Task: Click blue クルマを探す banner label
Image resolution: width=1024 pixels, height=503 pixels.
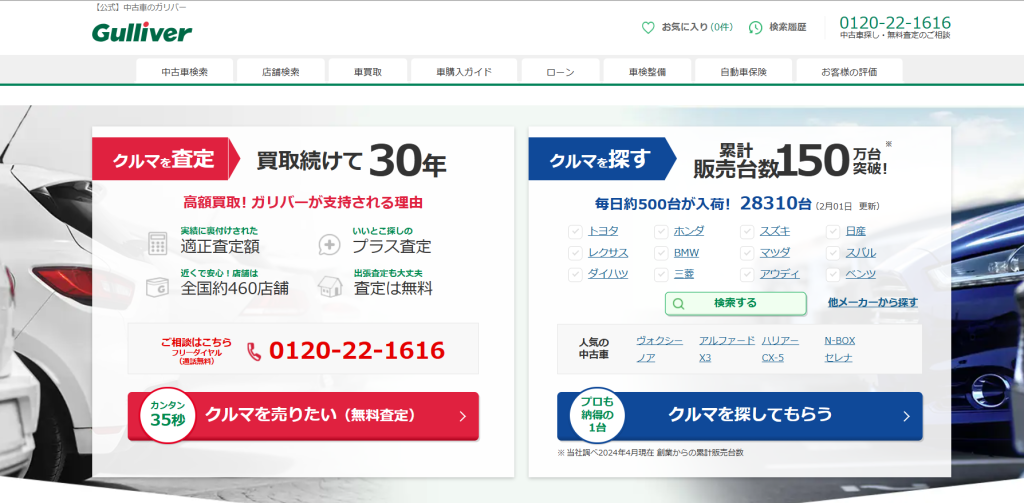Action: (x=601, y=159)
